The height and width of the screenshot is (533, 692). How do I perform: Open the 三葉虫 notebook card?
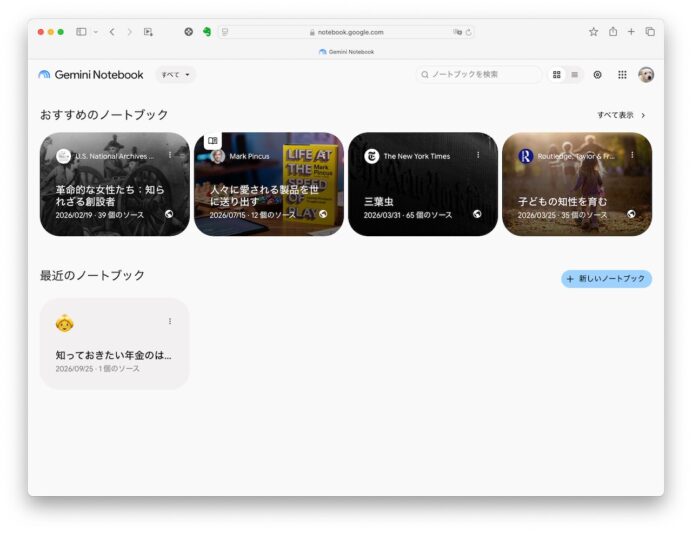tap(423, 184)
